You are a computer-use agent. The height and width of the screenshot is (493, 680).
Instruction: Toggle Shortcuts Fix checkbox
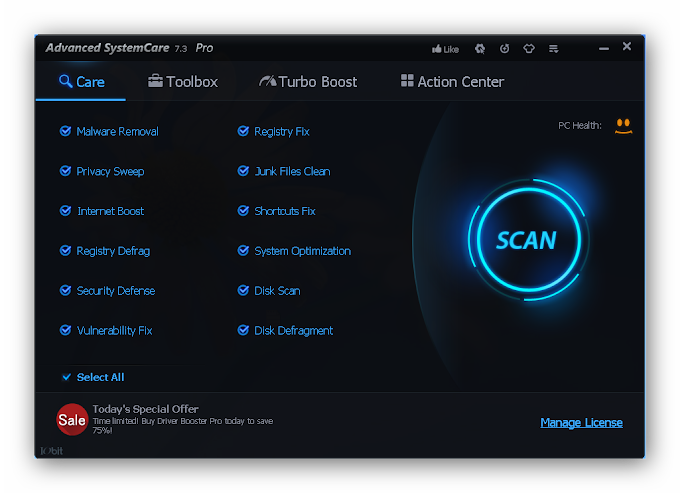click(x=243, y=211)
